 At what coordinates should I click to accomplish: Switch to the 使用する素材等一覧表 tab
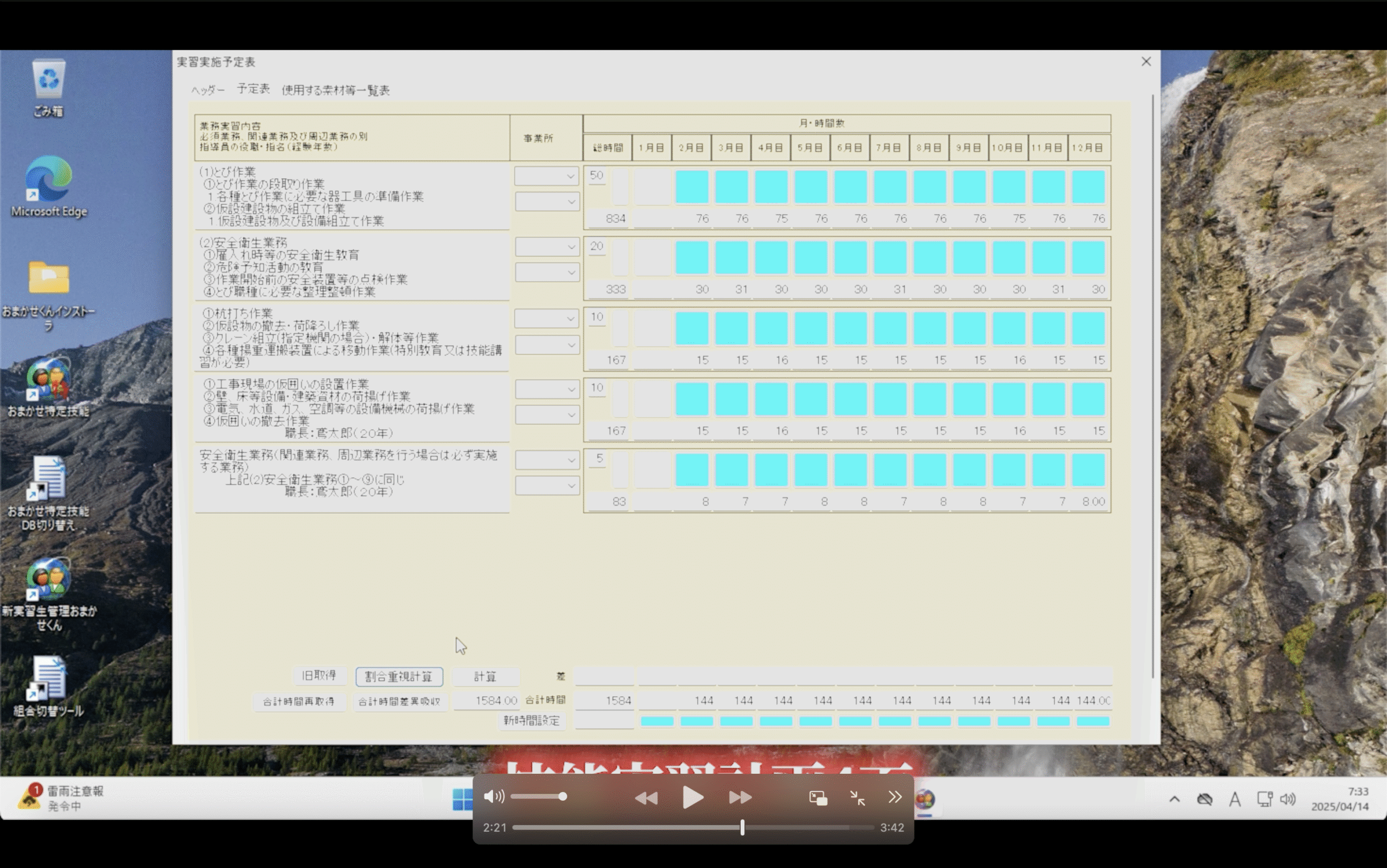(x=335, y=90)
